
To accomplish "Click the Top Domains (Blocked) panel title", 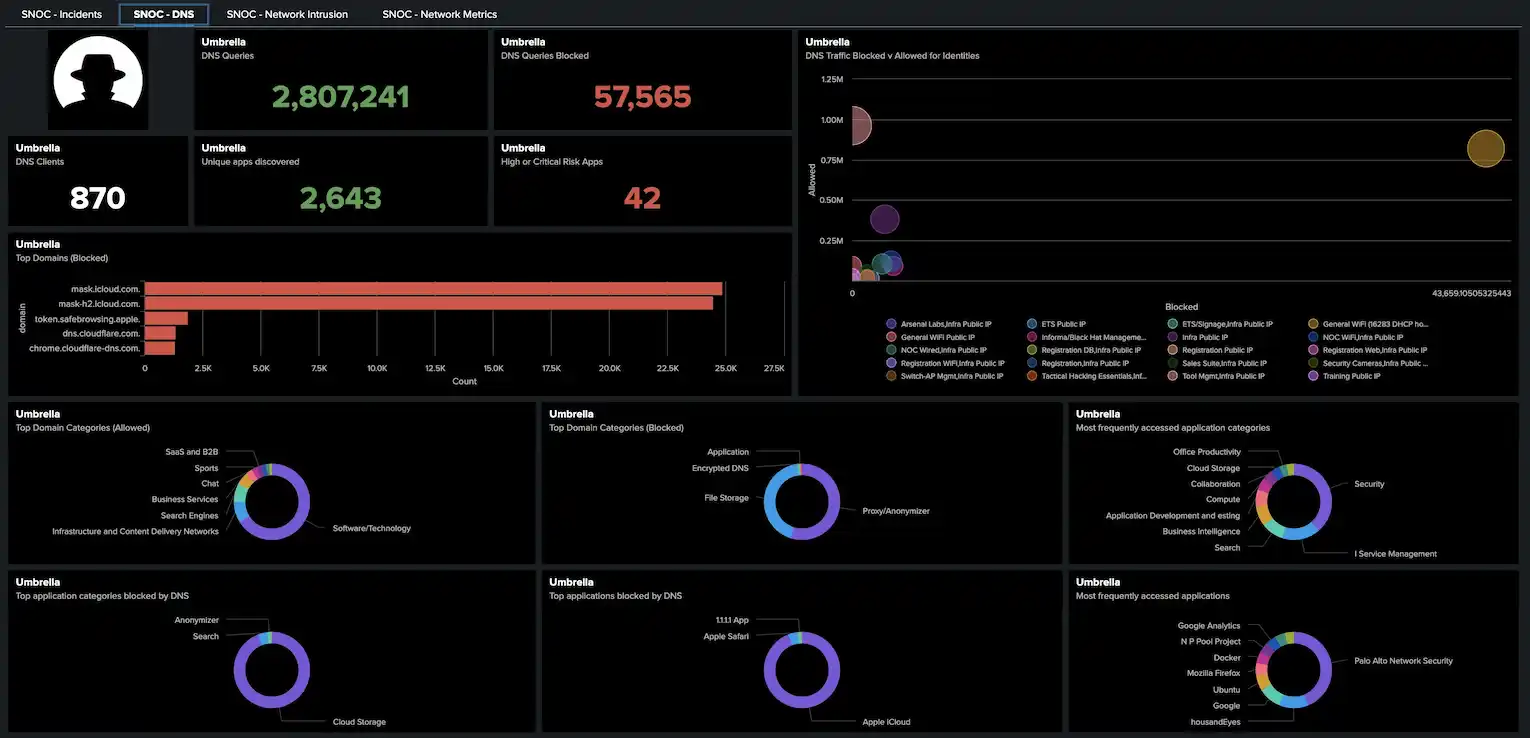I will pos(62,258).
